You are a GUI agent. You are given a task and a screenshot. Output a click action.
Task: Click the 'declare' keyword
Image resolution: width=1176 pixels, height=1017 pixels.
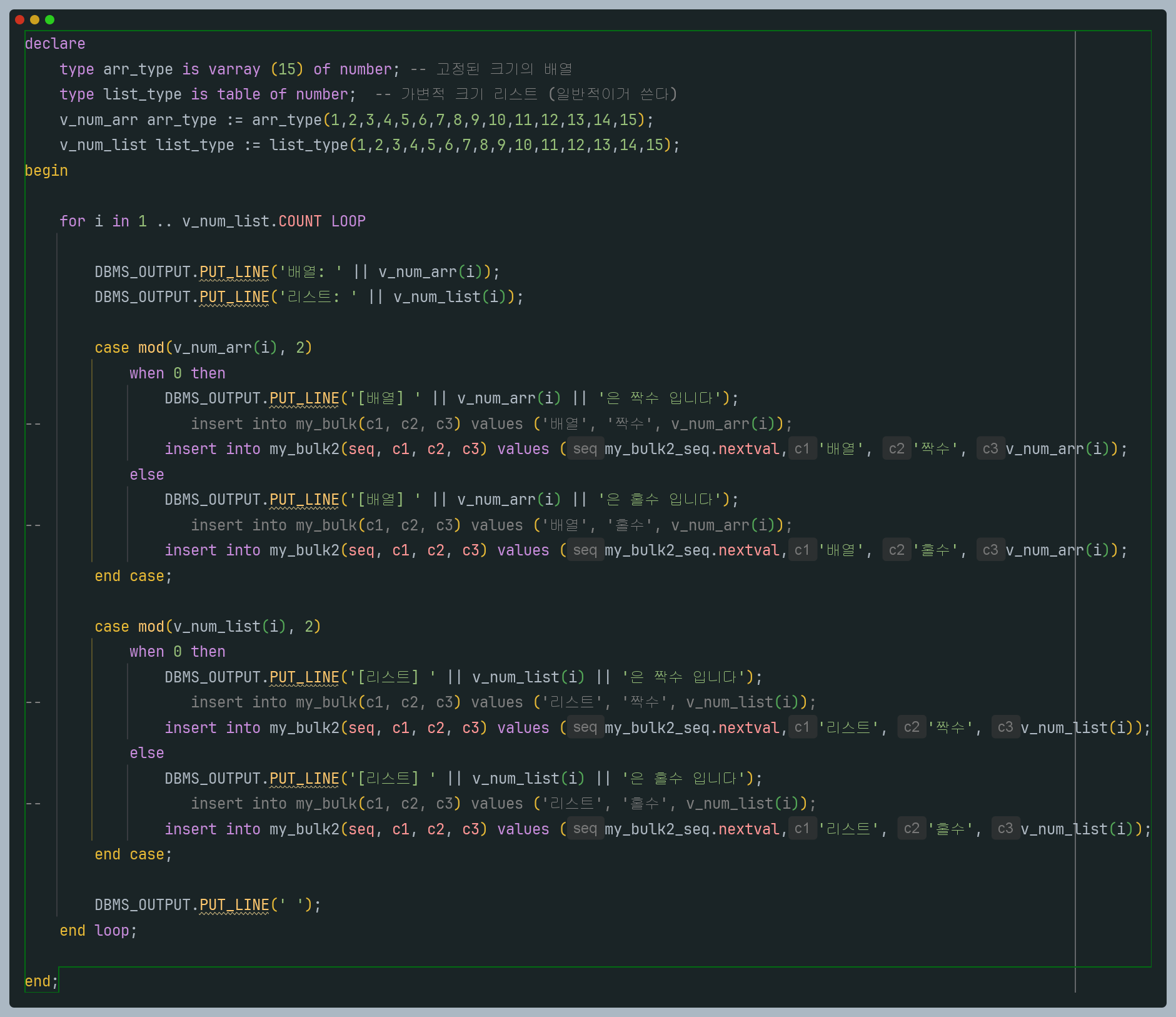[x=55, y=44]
